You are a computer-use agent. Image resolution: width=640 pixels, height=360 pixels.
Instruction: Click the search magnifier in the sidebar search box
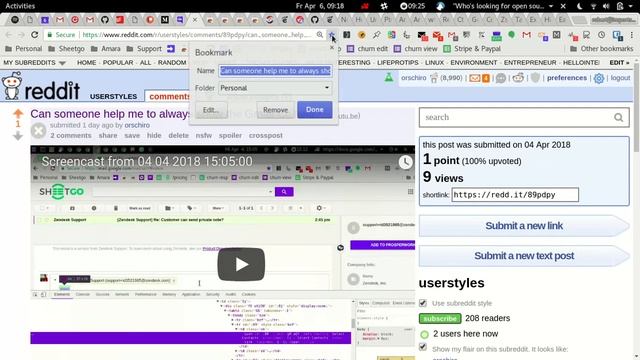(618, 118)
